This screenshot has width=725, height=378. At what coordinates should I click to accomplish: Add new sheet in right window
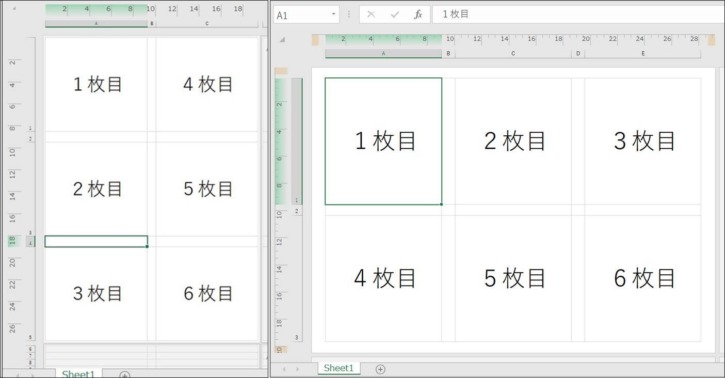(380, 369)
